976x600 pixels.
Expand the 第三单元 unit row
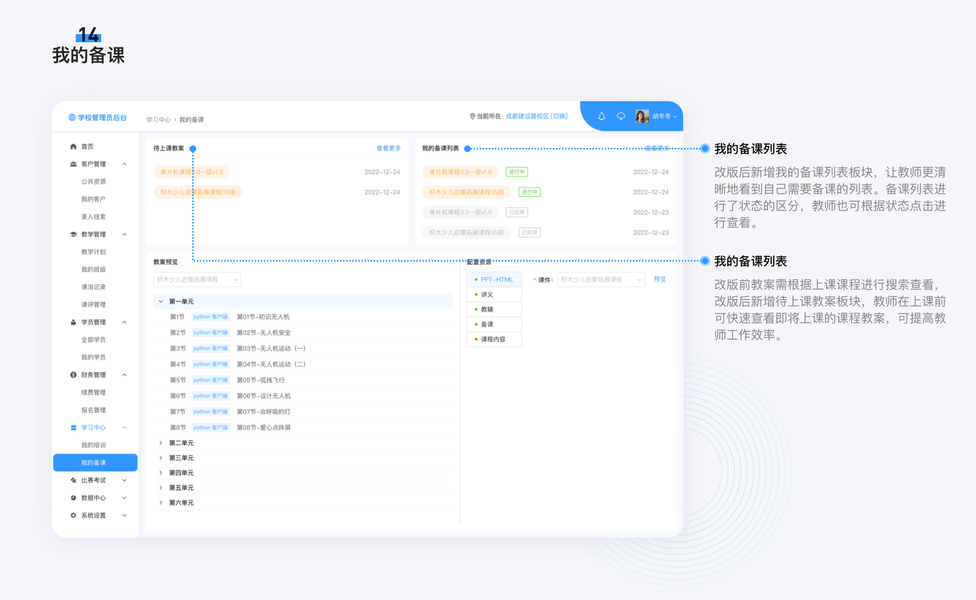[303, 458]
